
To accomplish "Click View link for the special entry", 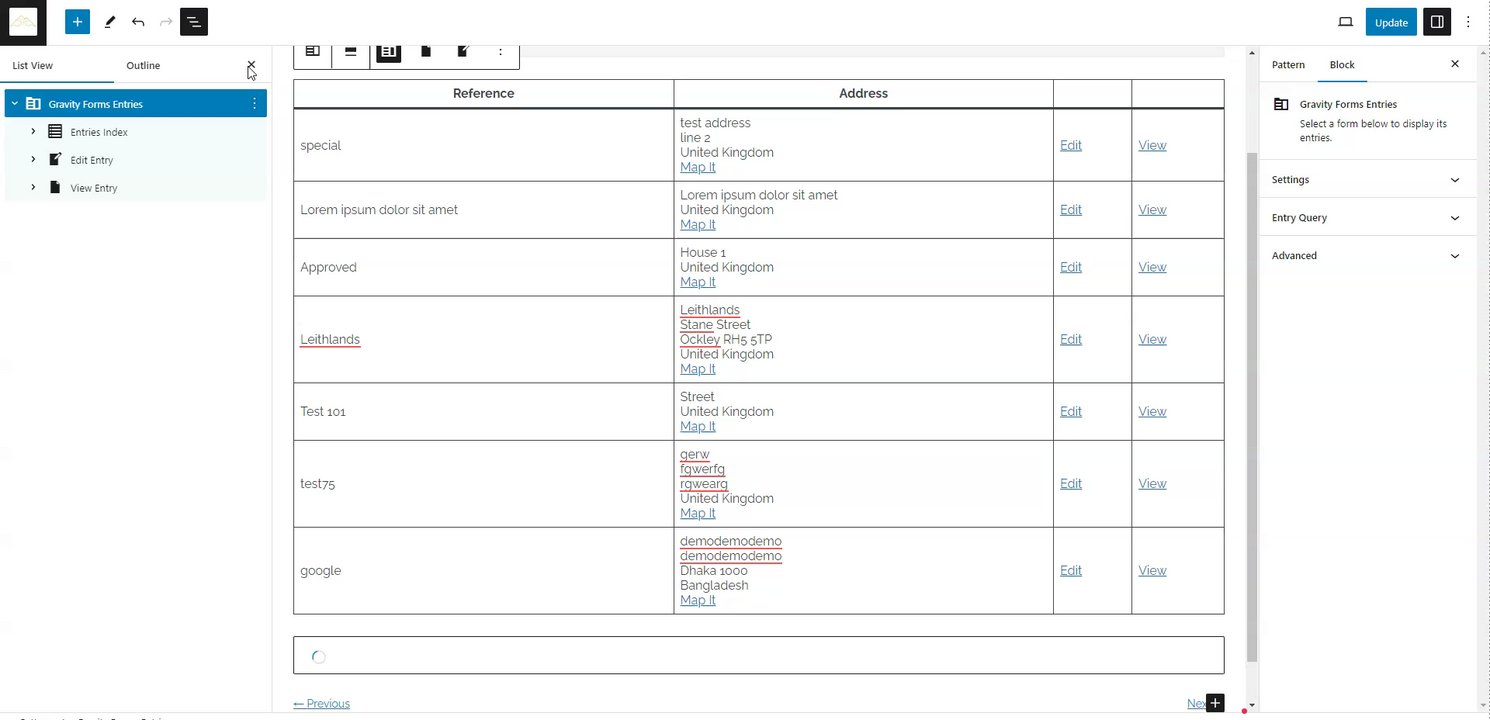I will 1152,145.
